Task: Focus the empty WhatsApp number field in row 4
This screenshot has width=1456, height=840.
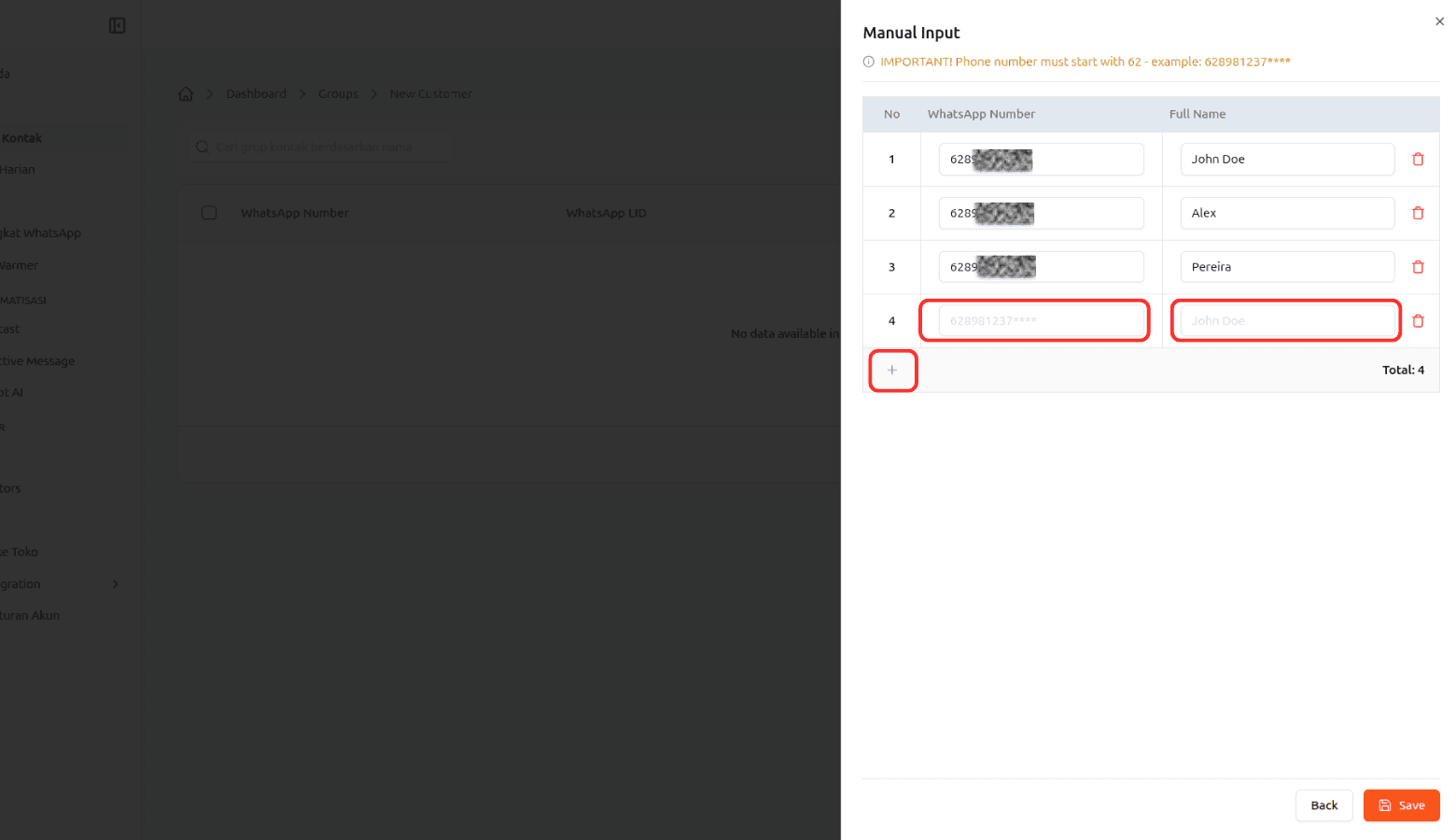Action: (x=1040, y=321)
